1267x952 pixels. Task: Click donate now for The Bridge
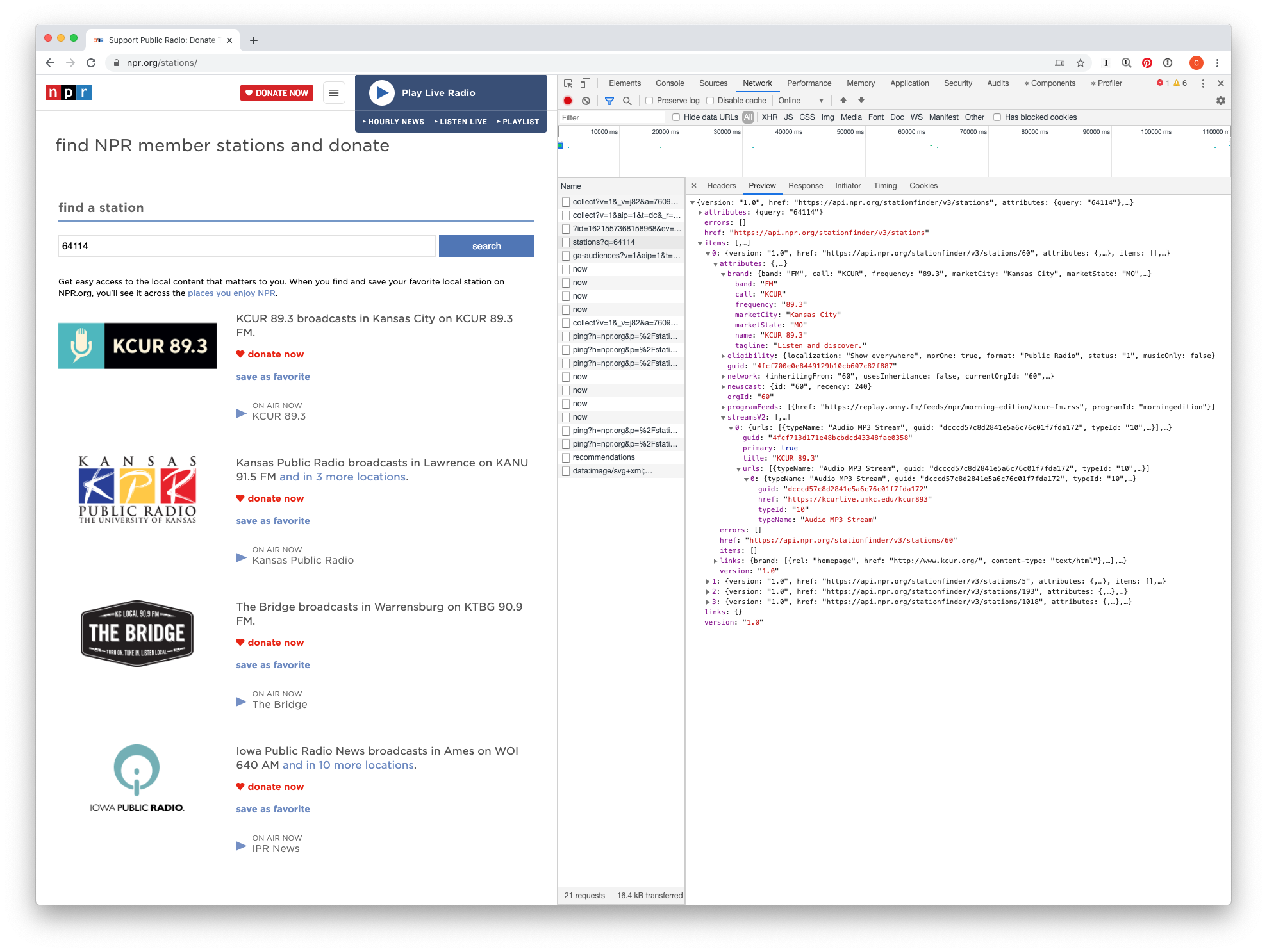270,643
